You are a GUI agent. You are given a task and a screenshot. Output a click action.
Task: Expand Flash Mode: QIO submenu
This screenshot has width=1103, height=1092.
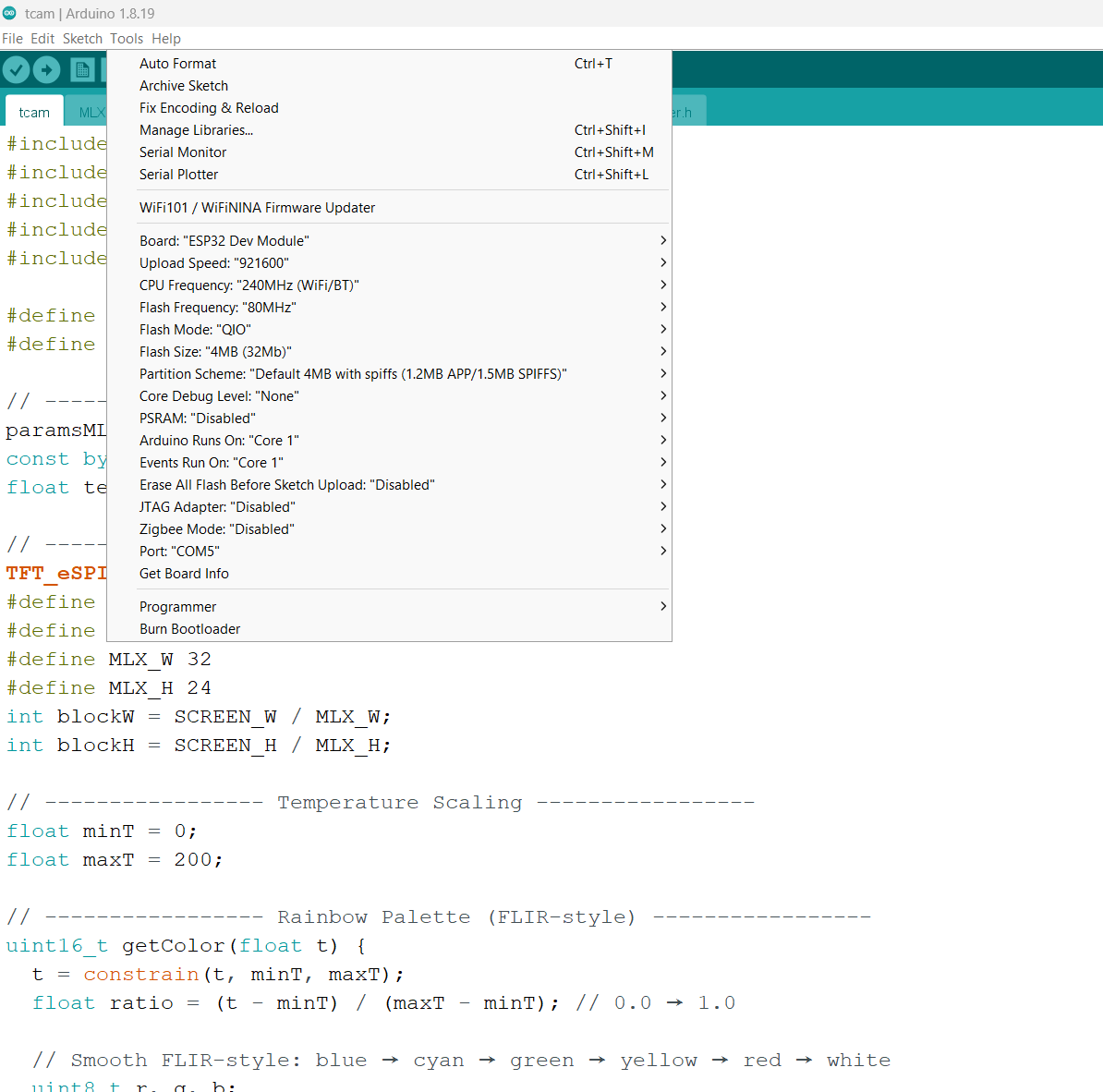(x=389, y=329)
